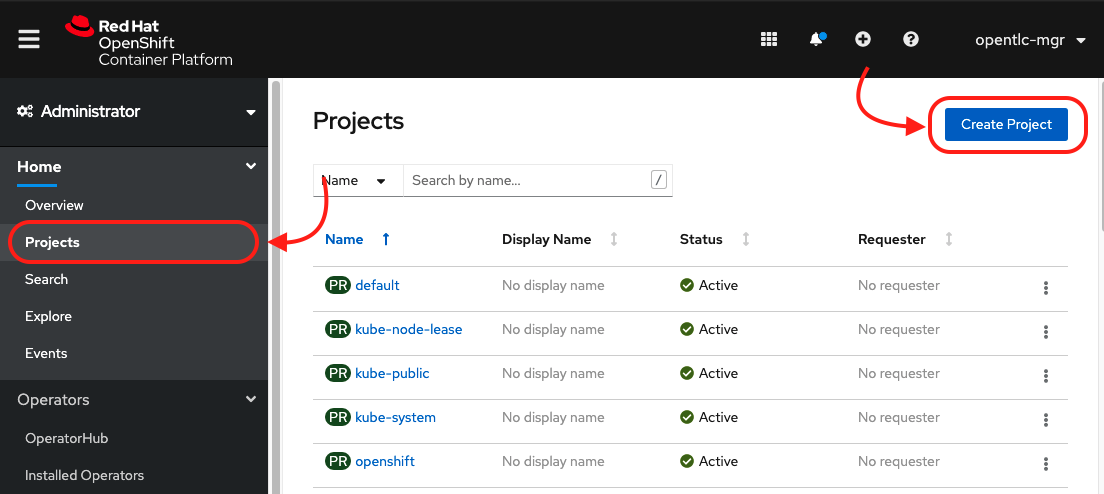The image size is (1104, 494).
Task: Open kebab menu for kube-public project
Action: coord(1045,375)
